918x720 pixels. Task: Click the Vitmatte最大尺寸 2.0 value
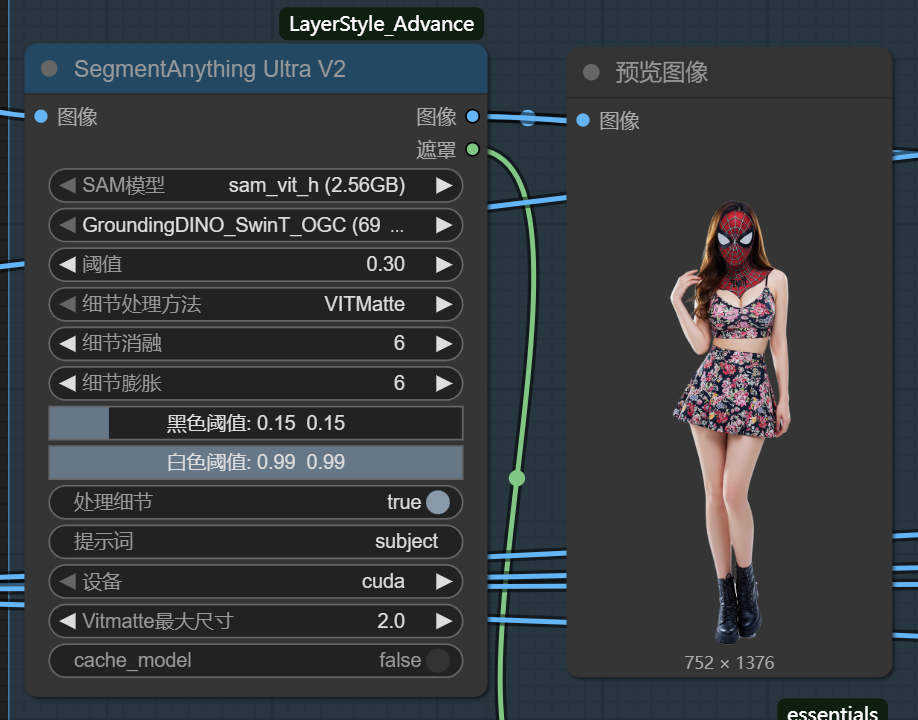pyautogui.click(x=391, y=620)
